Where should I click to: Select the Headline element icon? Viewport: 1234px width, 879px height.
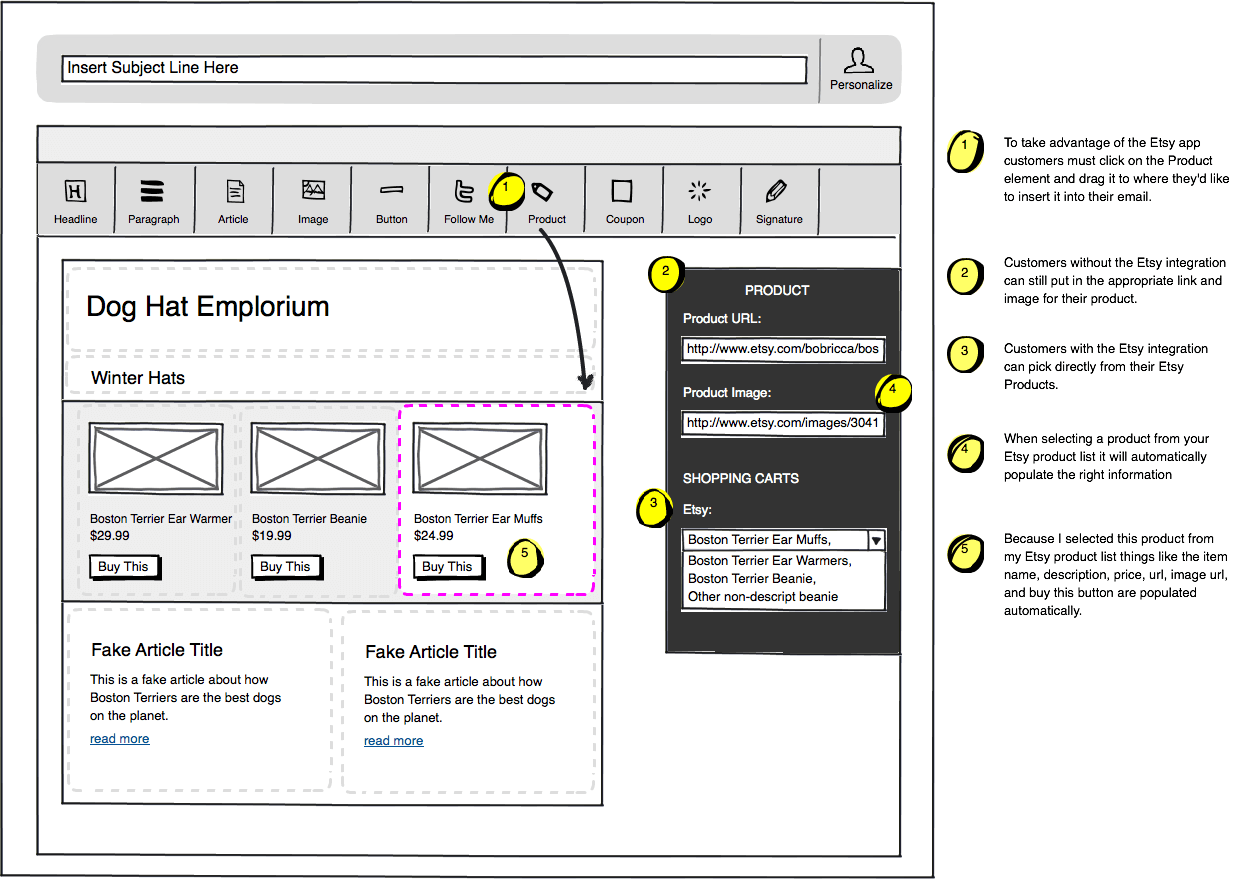click(x=75, y=192)
